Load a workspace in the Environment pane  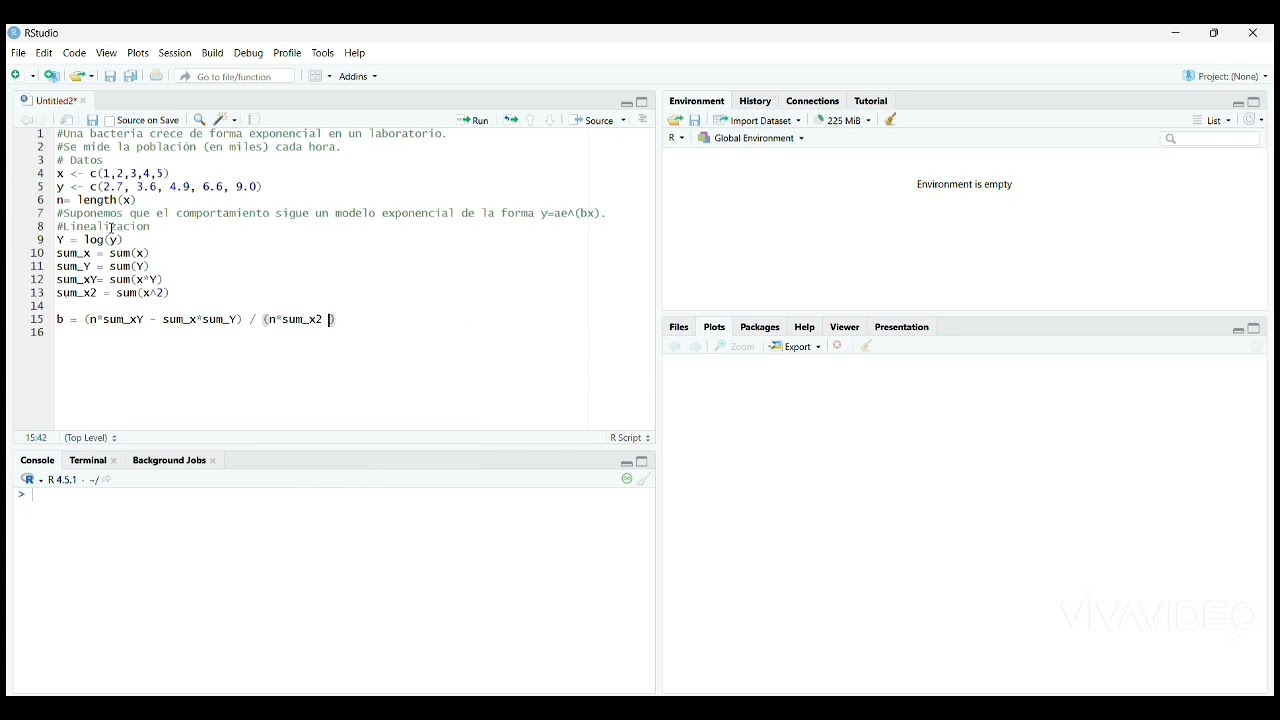click(675, 120)
